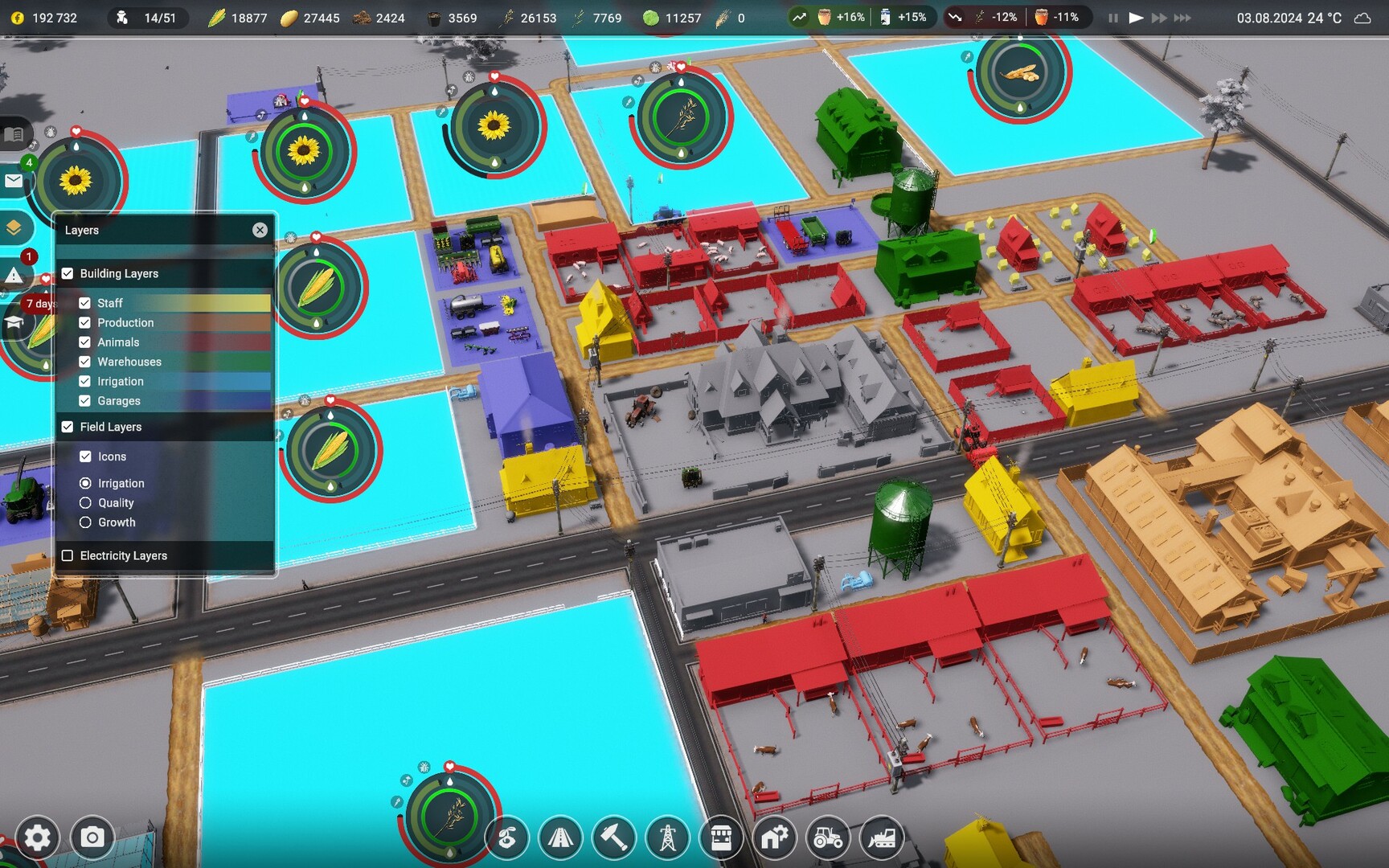Take a screenshot with the camera icon
The image size is (1389, 868).
point(92,838)
